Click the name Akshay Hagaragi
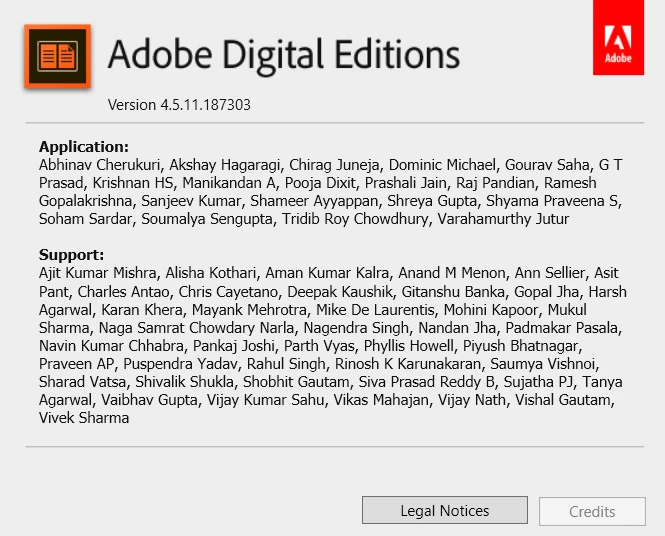This screenshot has height=536, width=665. click(225, 165)
